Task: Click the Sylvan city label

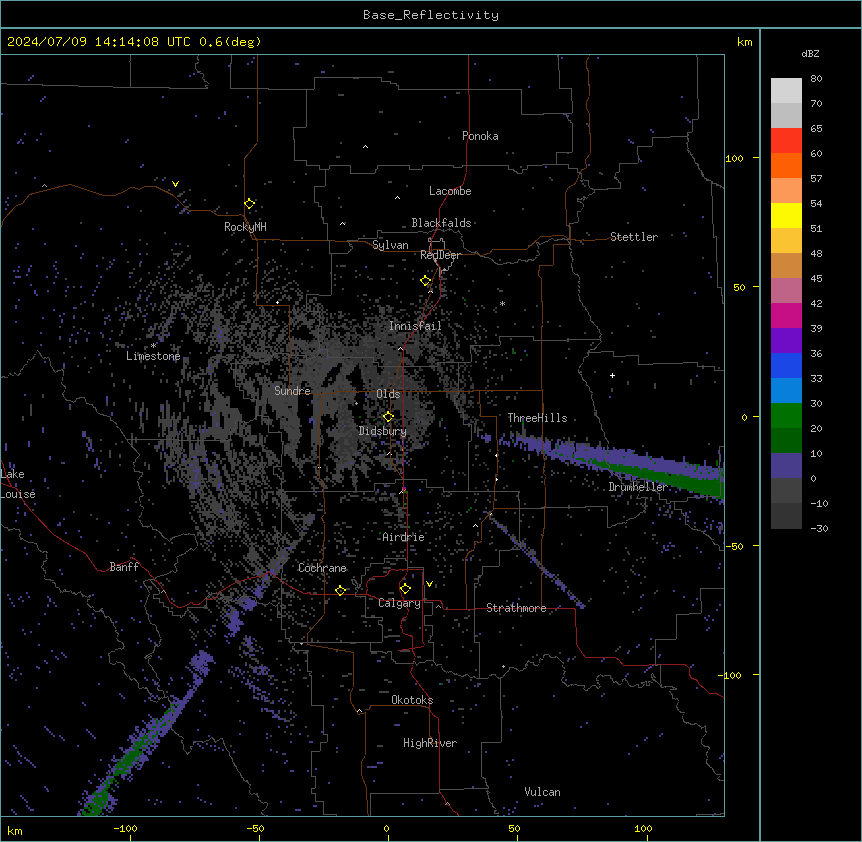Action: pos(390,245)
